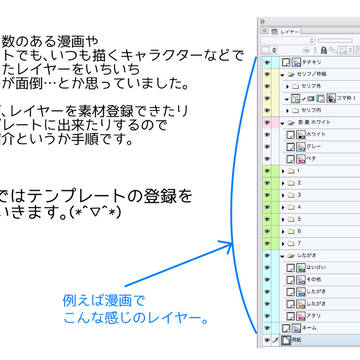This screenshot has width=360, height=360.
Task: Select the layer named はいけい
Action: [316, 267]
